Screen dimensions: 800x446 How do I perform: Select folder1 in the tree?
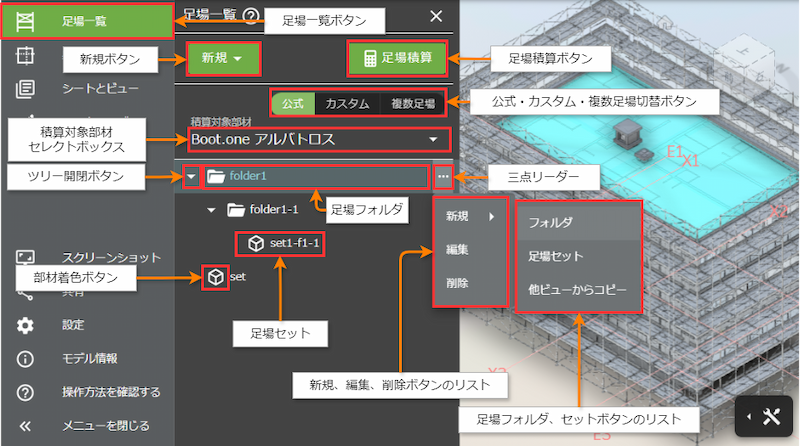(x=316, y=177)
